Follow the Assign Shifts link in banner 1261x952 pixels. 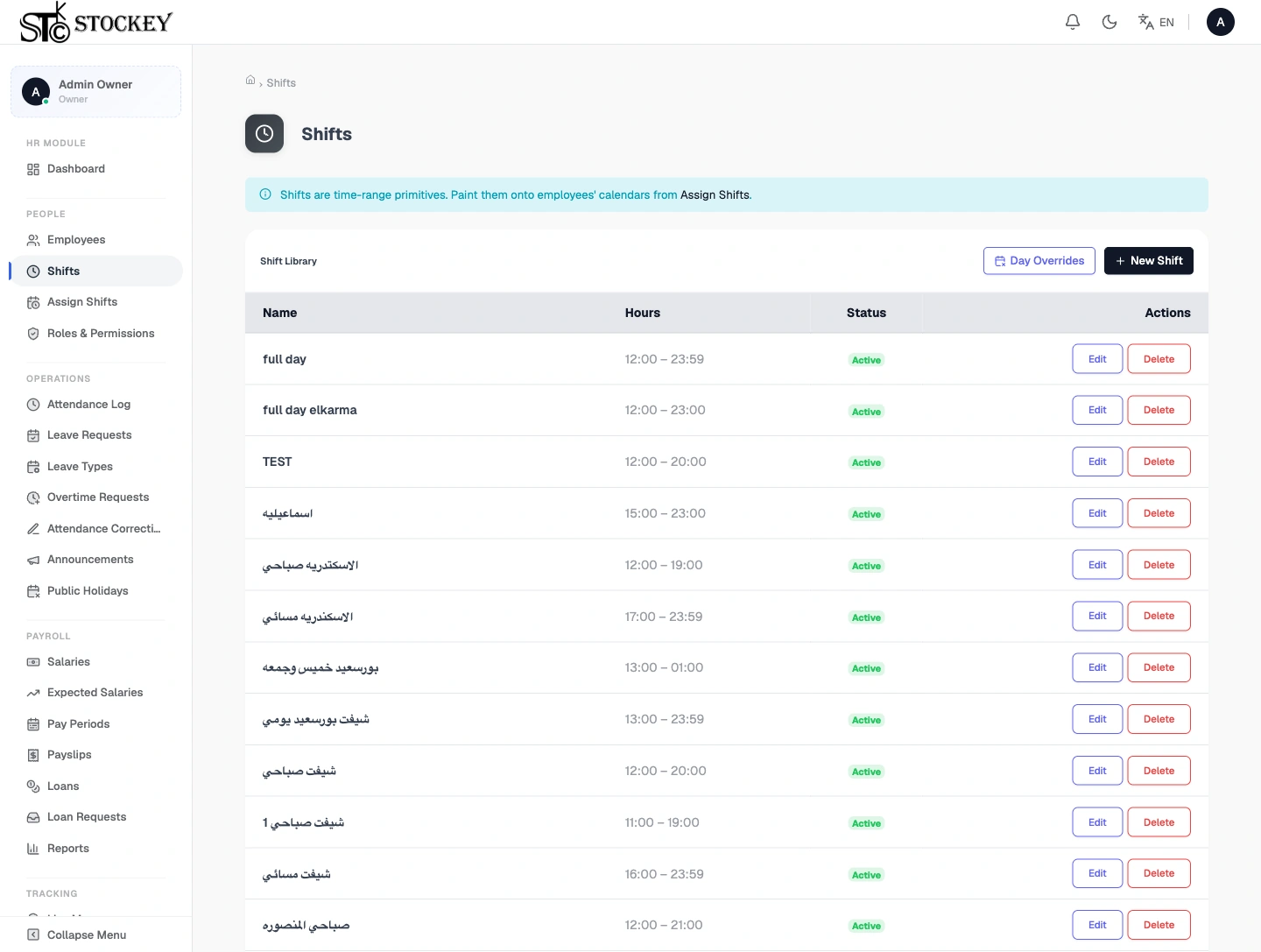point(715,195)
